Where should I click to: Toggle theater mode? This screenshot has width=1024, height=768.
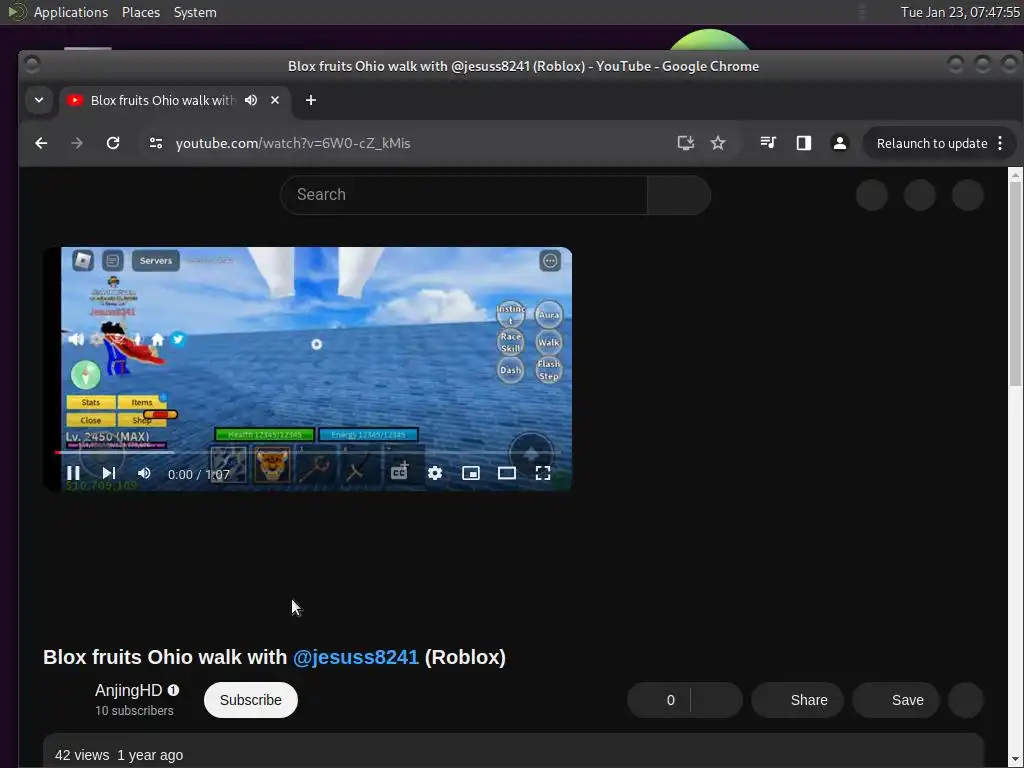(507, 473)
